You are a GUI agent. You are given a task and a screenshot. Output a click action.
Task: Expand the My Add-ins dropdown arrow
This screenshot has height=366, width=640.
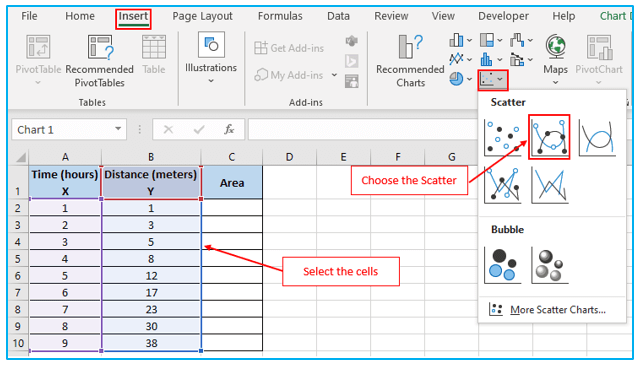point(334,75)
